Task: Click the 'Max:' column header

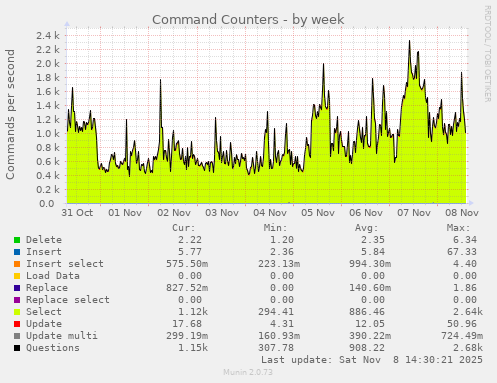Action: (458, 228)
